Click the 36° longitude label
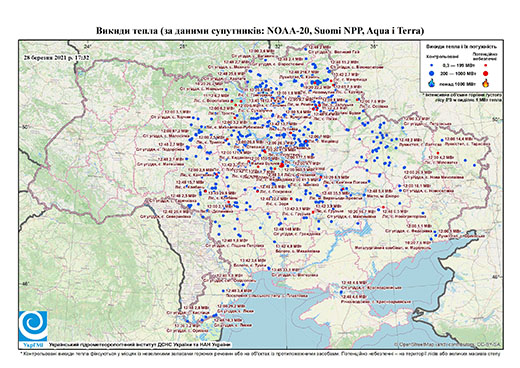Viewport: 520px width, 368px height. coord(373,46)
